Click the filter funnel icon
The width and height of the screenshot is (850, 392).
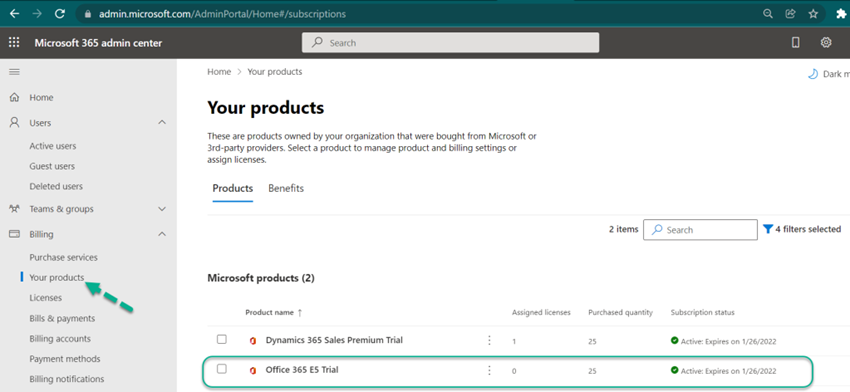click(x=768, y=229)
